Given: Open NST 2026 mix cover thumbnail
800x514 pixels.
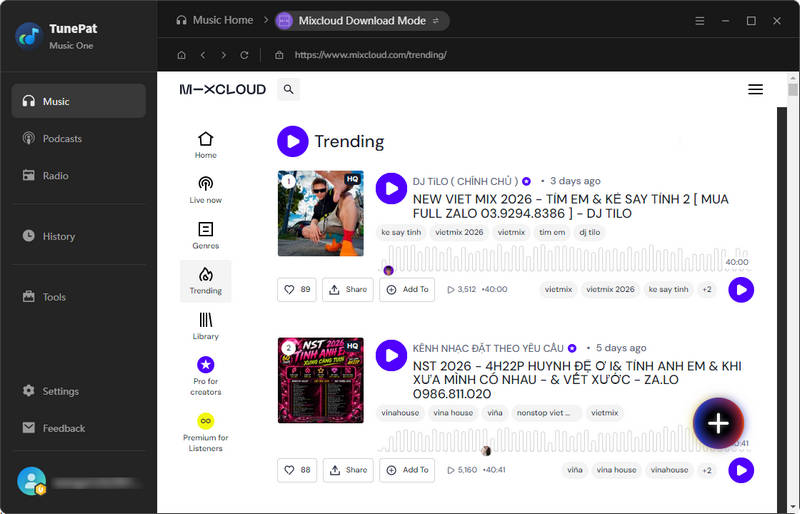Looking at the screenshot, I should point(320,380).
